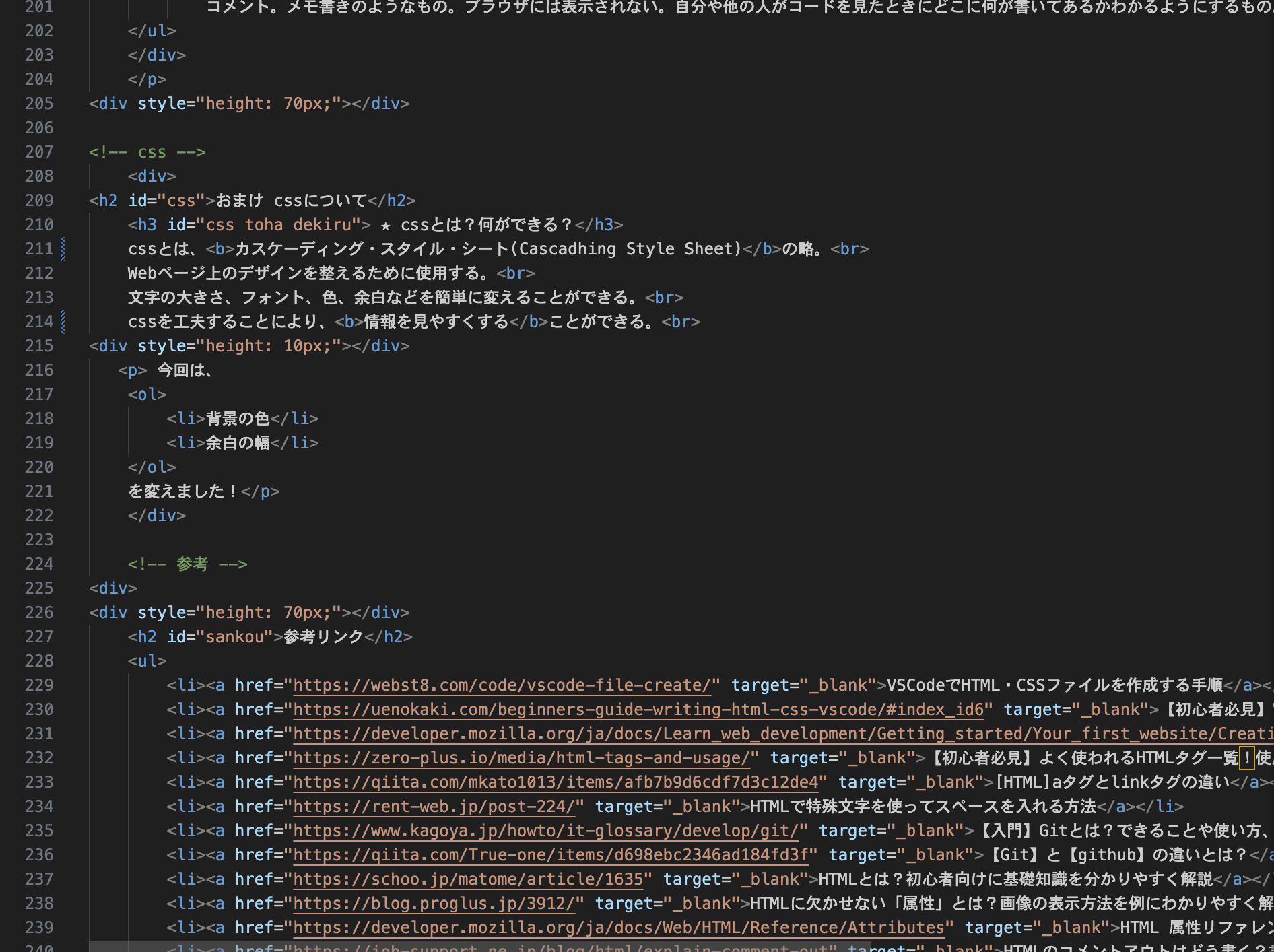Click the highlighted exclamation character on line 232

tap(1246, 758)
